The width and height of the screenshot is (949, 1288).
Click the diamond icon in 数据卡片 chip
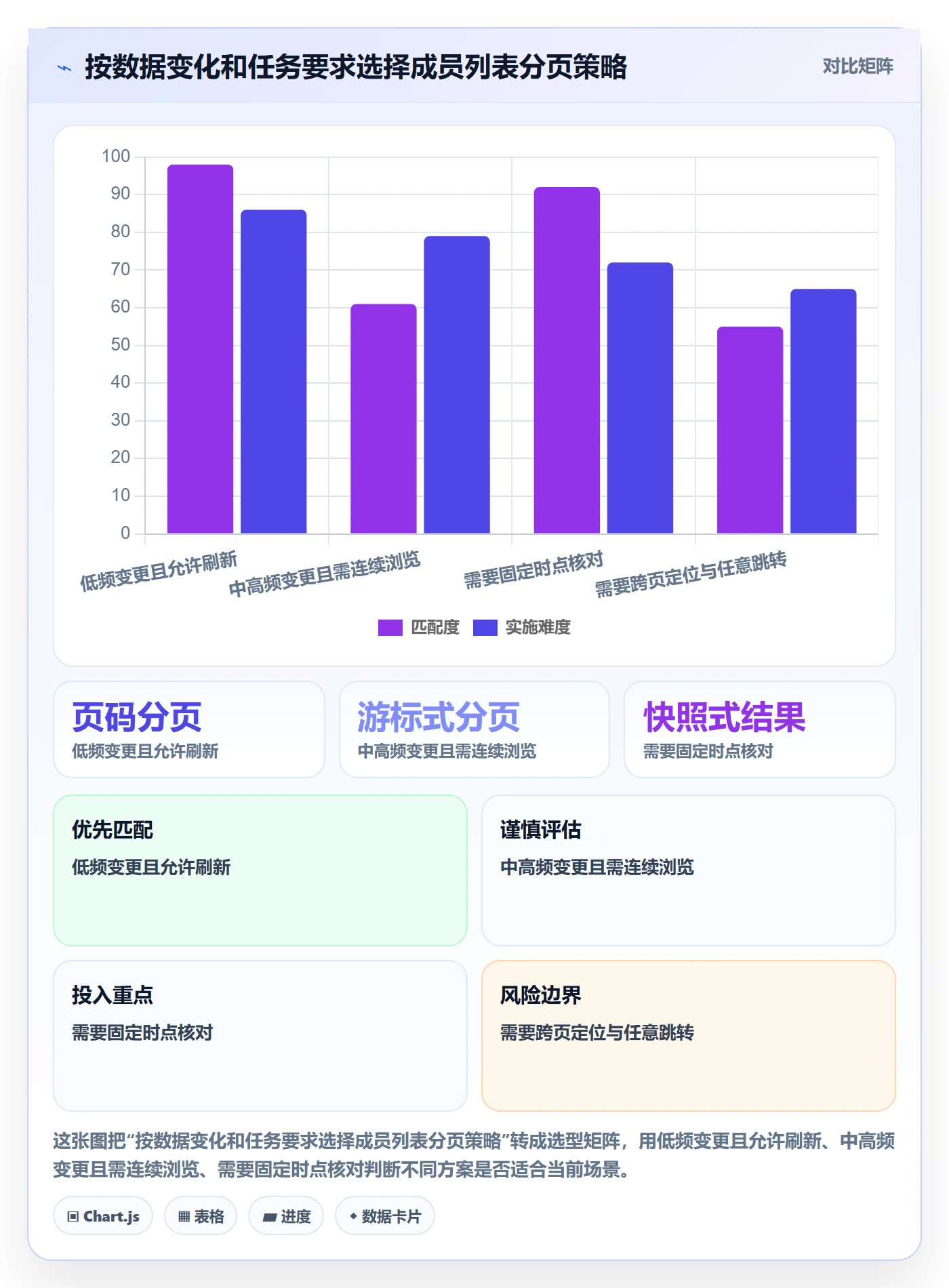353,1217
